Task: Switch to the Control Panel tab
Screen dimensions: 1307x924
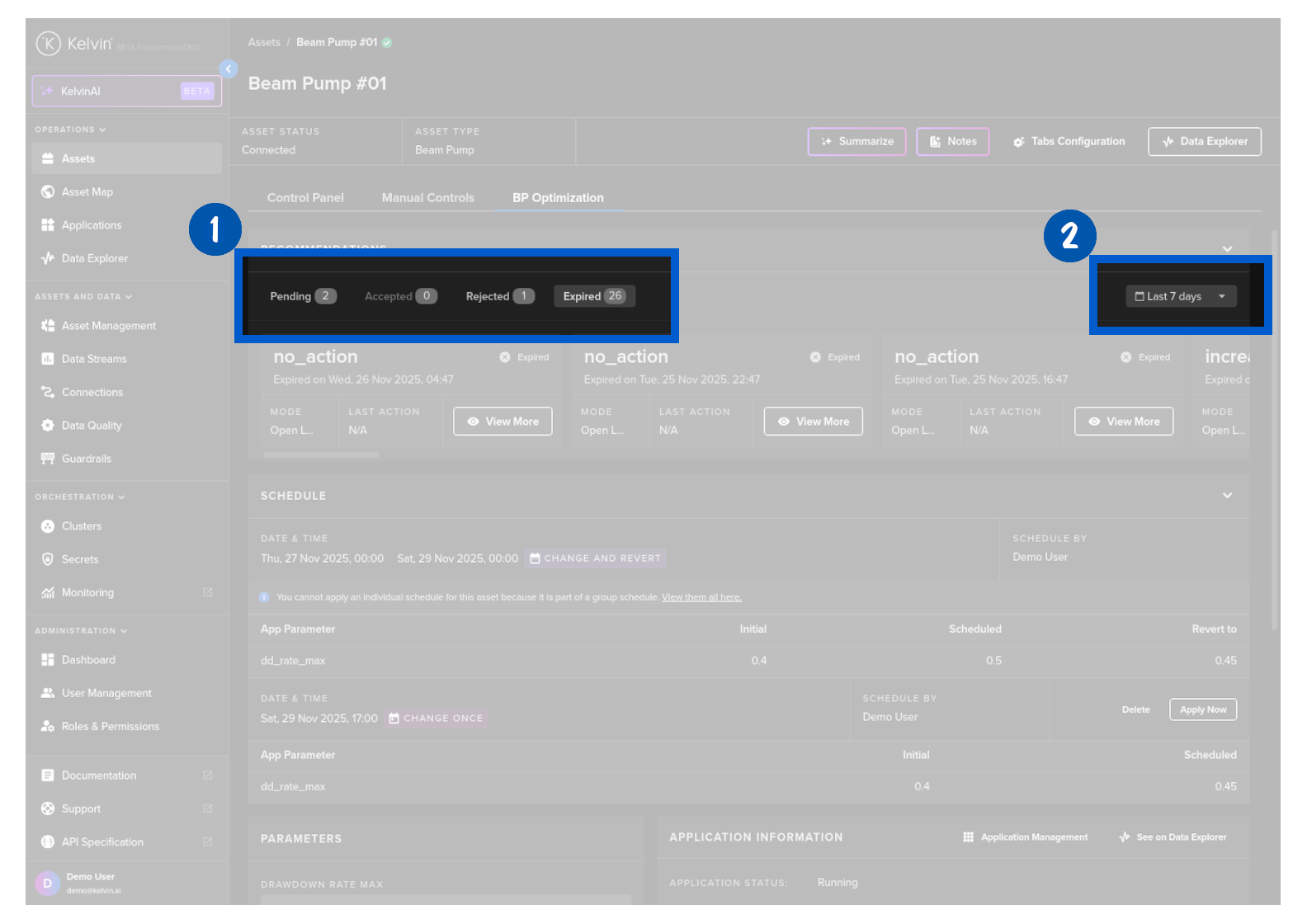Action: tap(305, 198)
